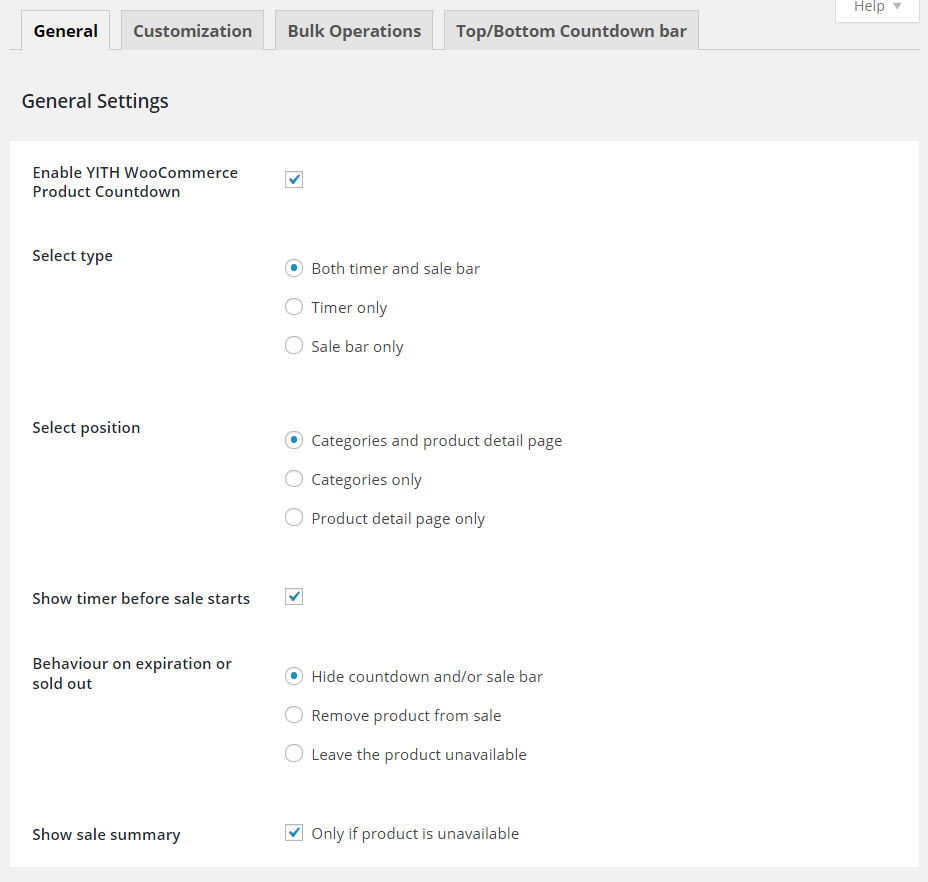Click the Timer only label text
Viewport: 928px width, 882px height.
coord(349,308)
